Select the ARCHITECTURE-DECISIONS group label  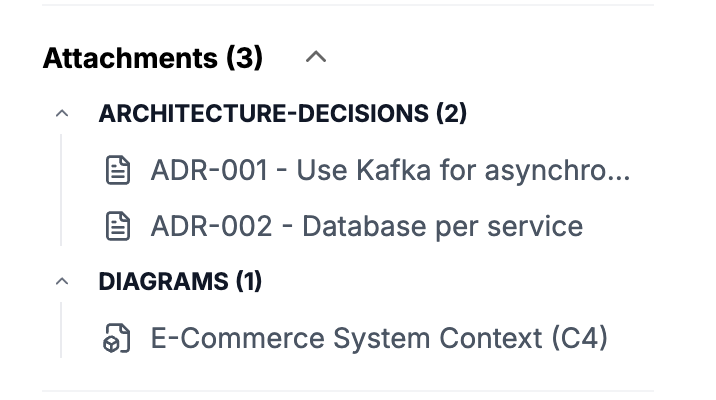pyautogui.click(x=264, y=114)
